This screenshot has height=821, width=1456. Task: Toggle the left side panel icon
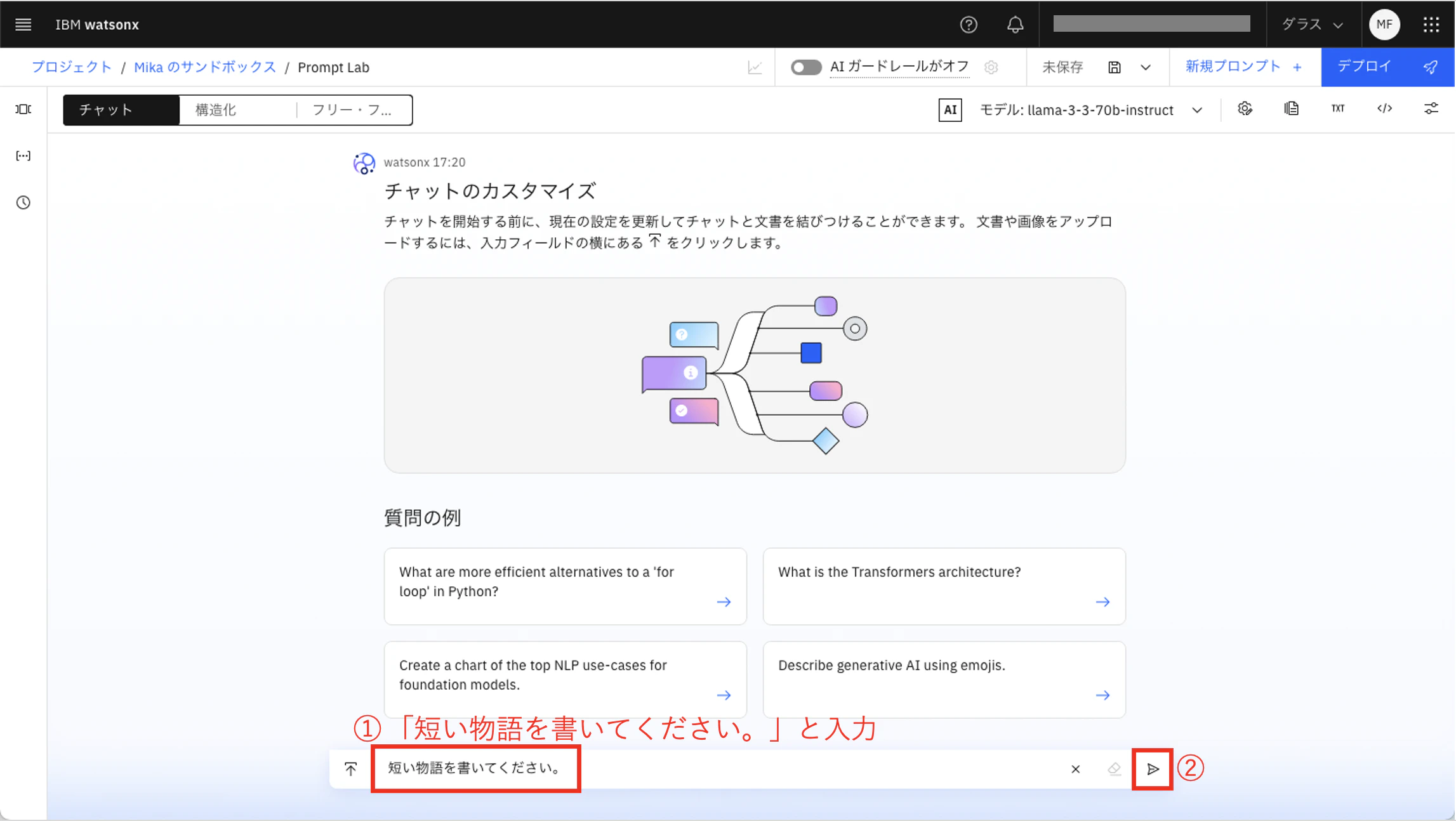tap(23, 109)
